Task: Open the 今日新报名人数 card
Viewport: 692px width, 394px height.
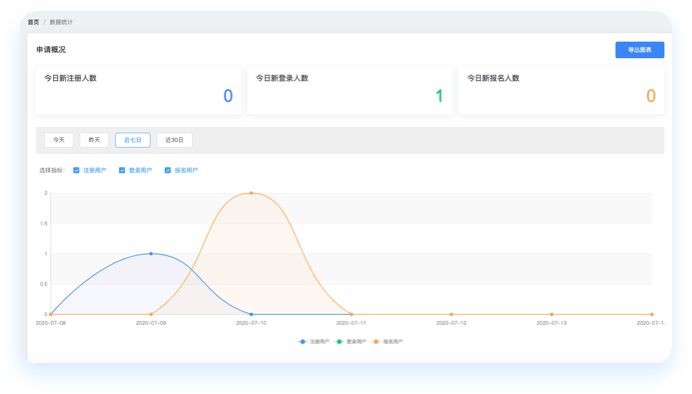Action: pos(561,90)
